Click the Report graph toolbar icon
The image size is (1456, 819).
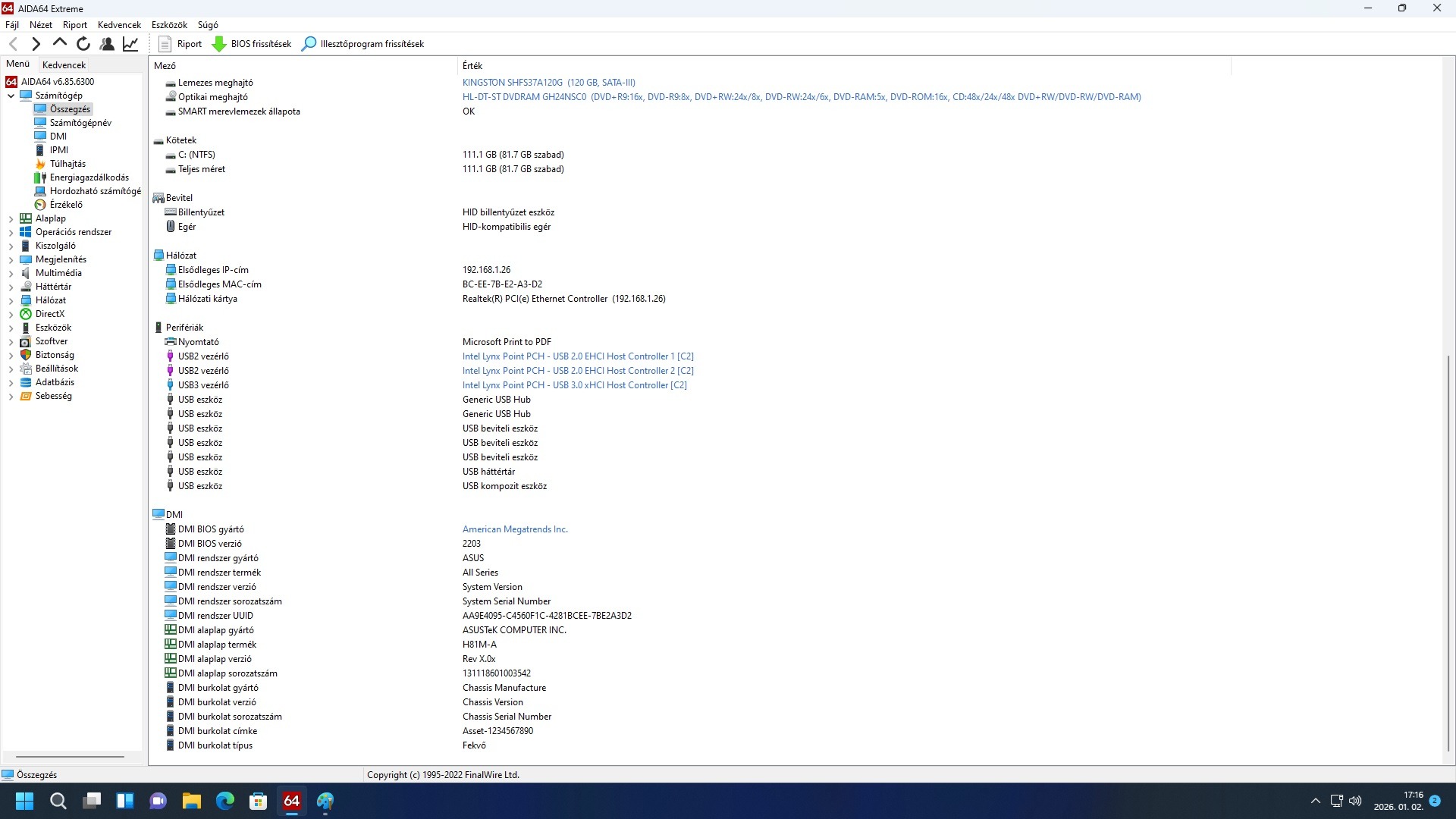pos(130,44)
